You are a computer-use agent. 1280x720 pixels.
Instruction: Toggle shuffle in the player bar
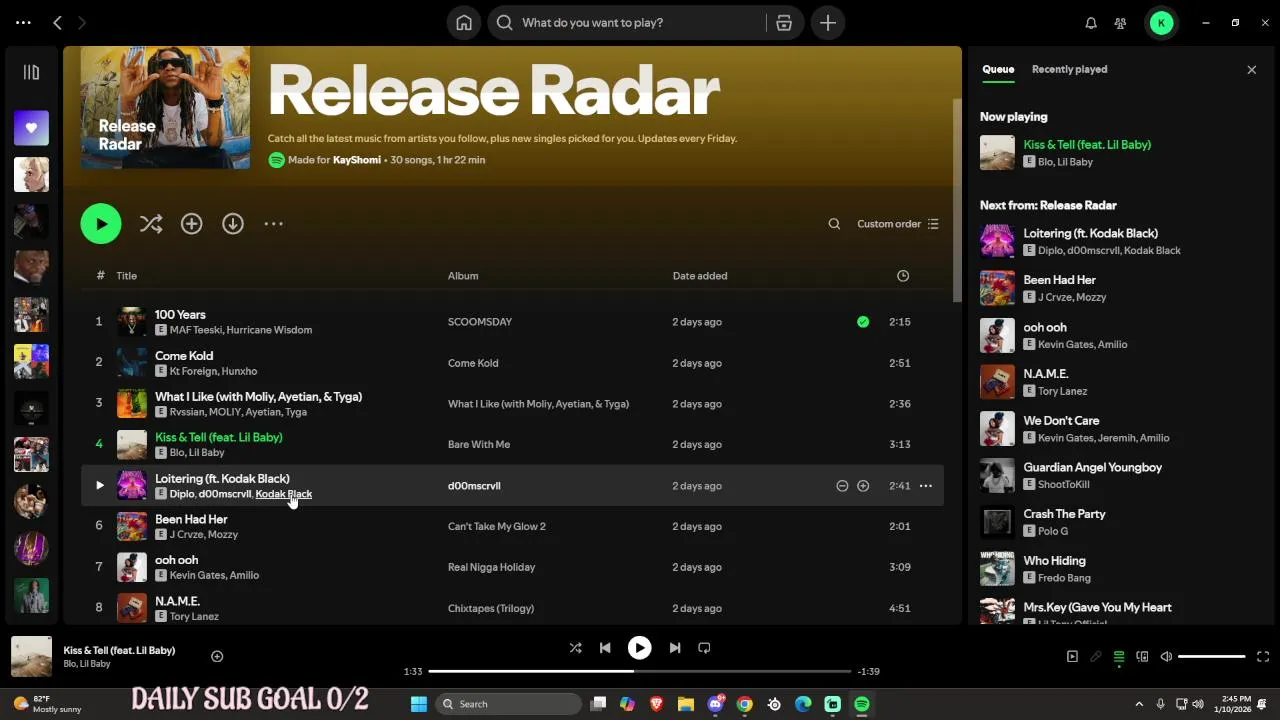[575, 648]
